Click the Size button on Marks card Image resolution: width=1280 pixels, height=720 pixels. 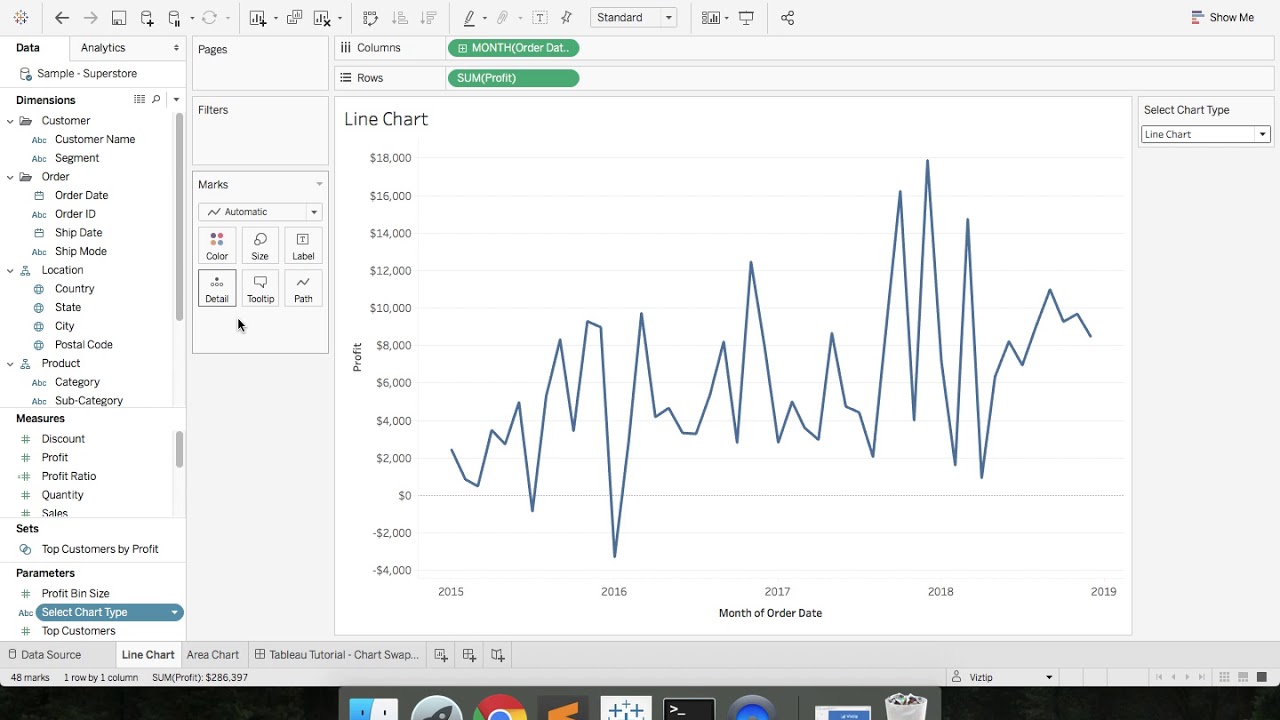260,246
